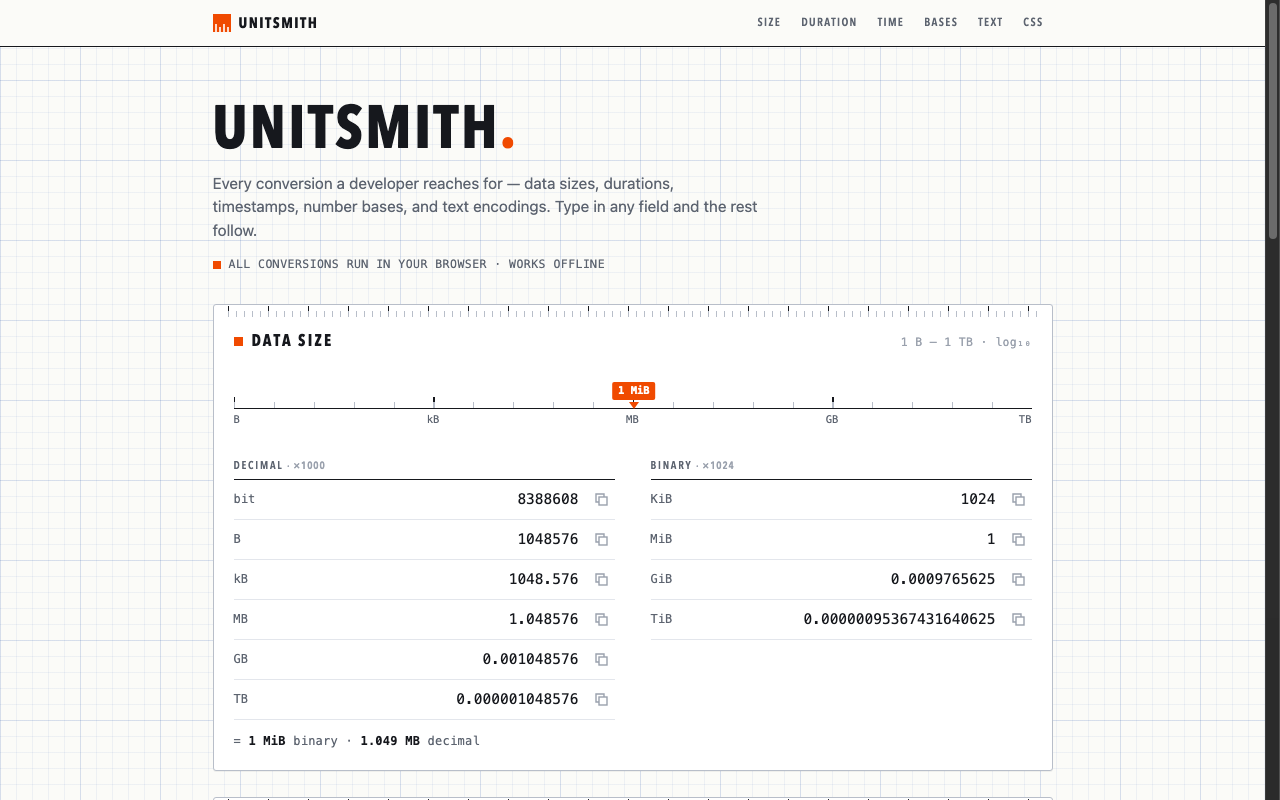
Task: Click the UNITSMITH header brand name
Action: 278,23
